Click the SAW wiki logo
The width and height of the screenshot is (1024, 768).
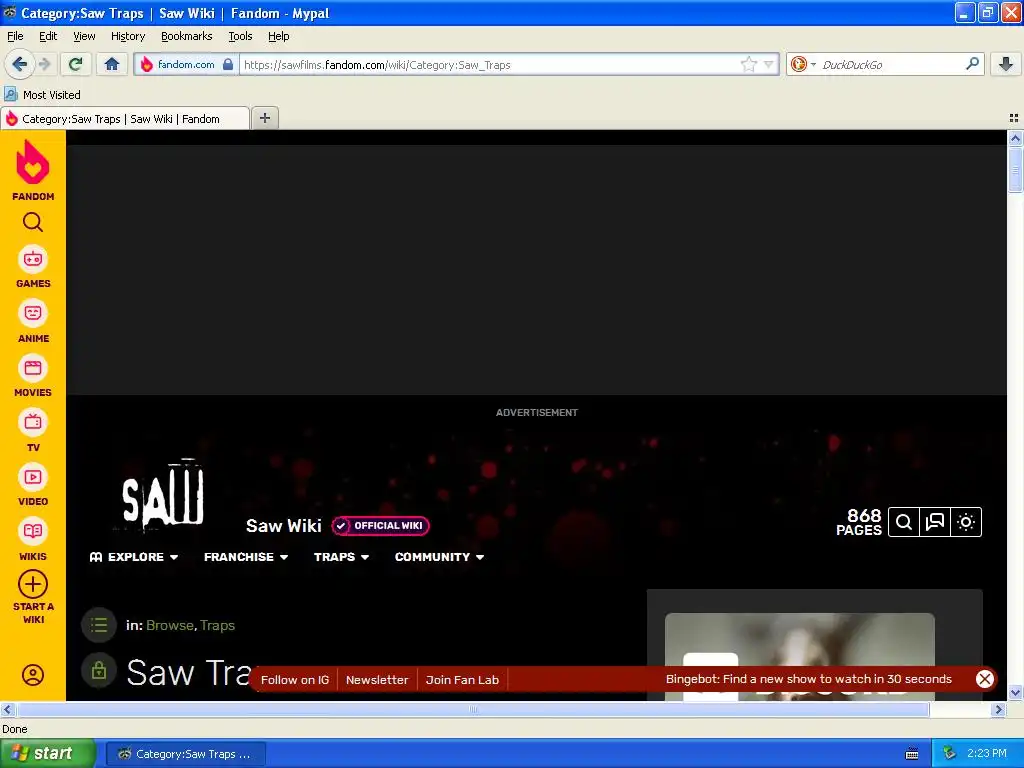tap(163, 494)
